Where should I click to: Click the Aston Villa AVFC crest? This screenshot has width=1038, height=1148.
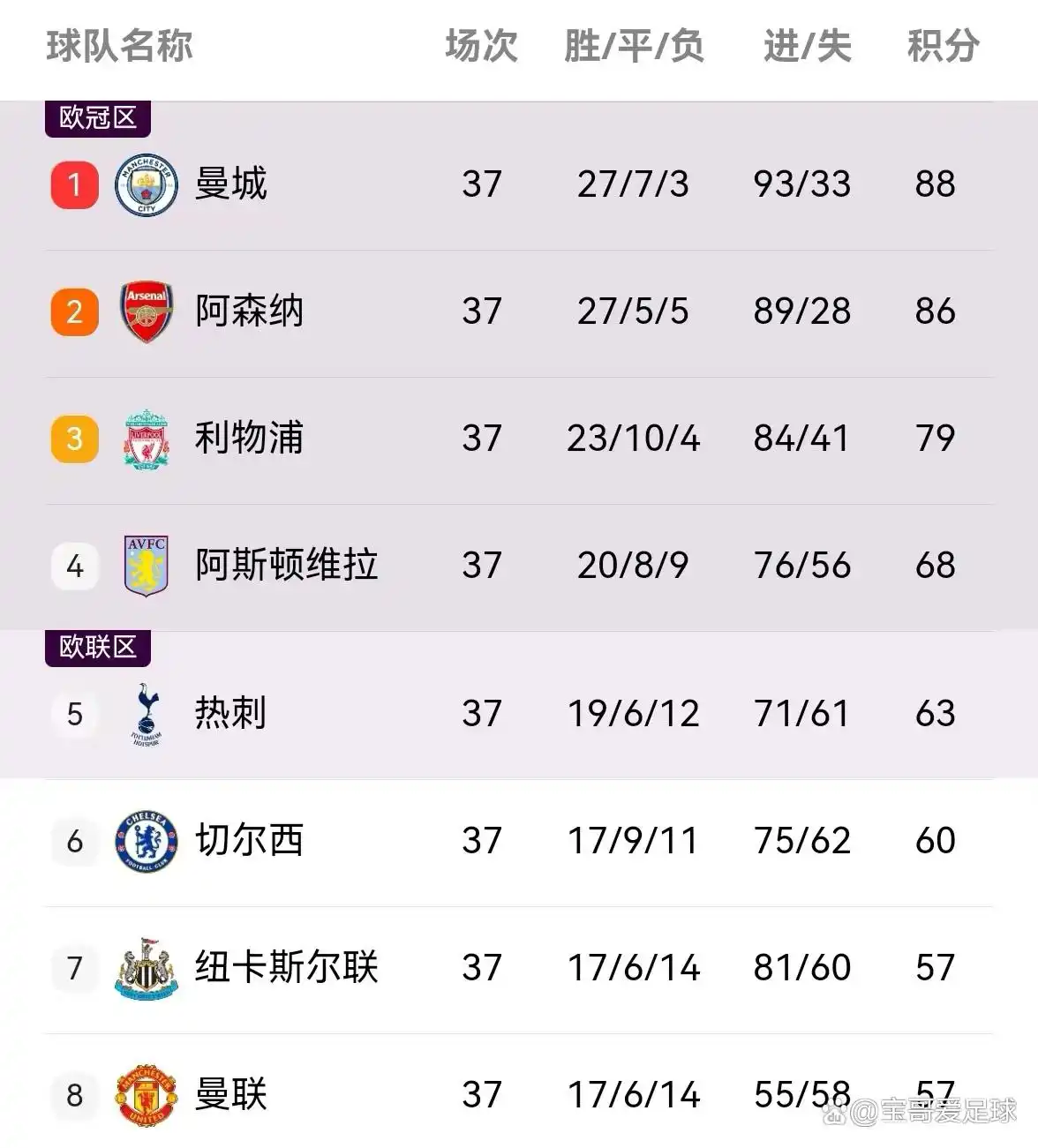(x=147, y=566)
